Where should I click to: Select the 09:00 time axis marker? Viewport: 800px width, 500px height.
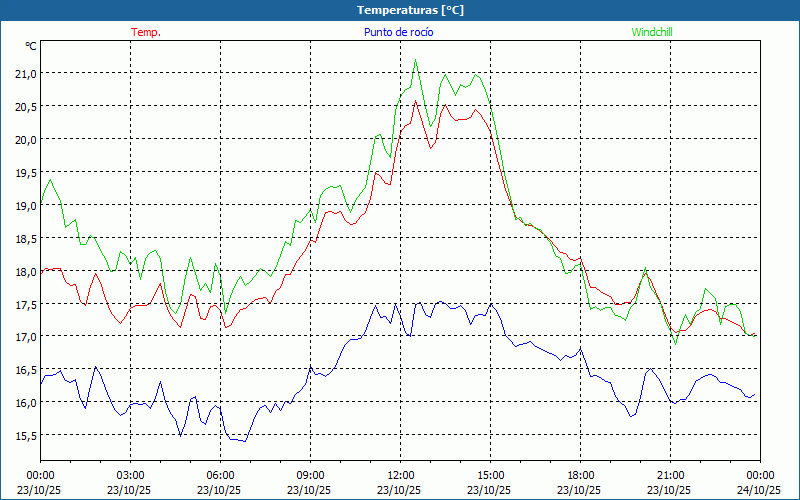(310, 475)
